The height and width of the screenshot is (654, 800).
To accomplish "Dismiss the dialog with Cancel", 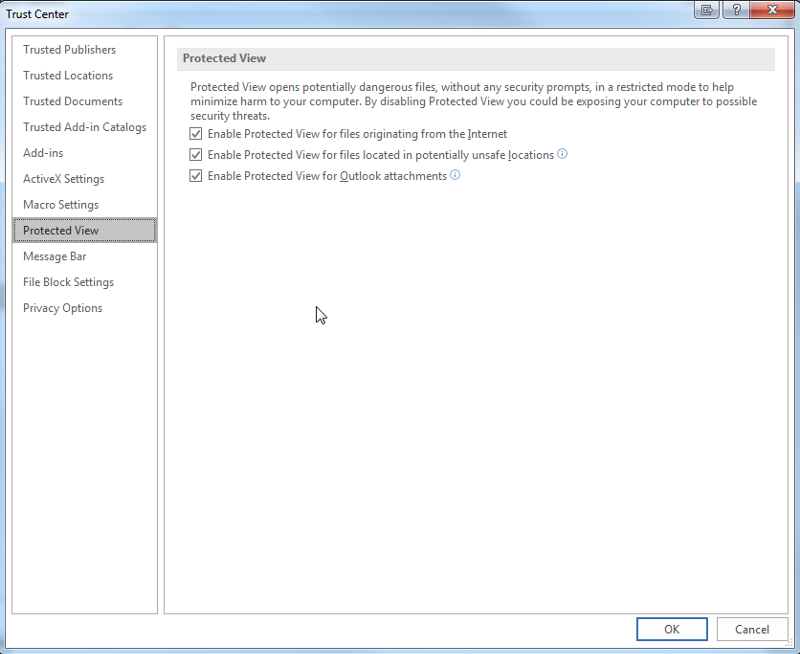I will (x=752, y=629).
